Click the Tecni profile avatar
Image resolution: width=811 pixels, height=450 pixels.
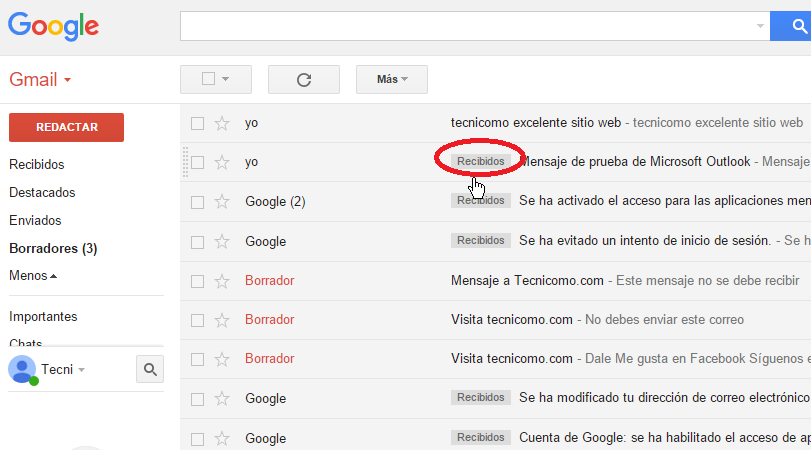pyautogui.click(x=22, y=369)
